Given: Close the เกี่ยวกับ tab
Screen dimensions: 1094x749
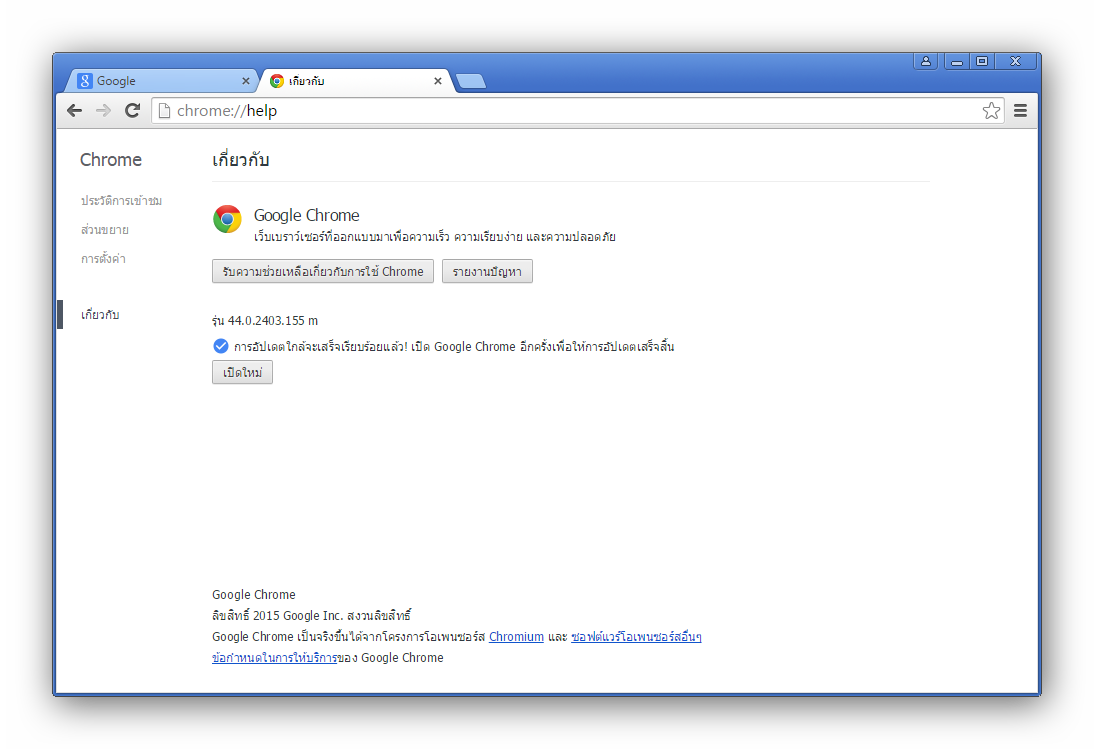Looking at the screenshot, I should [437, 81].
